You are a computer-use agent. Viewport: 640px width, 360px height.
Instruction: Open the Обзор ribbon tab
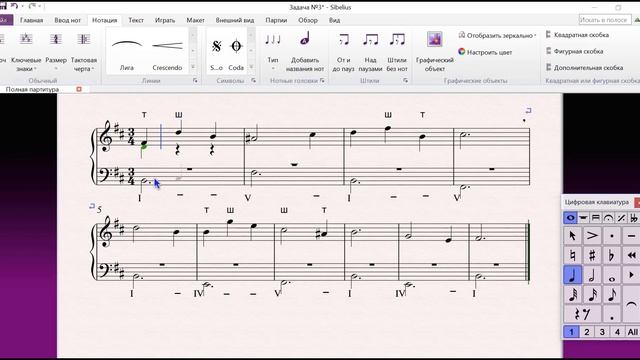308,20
